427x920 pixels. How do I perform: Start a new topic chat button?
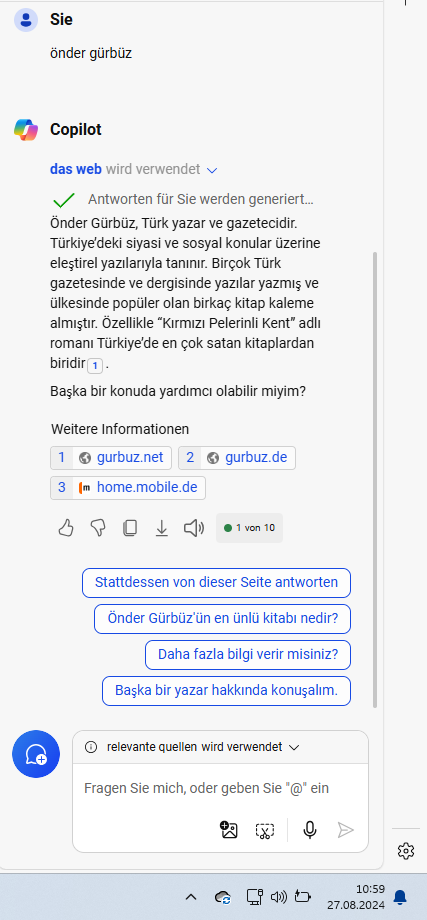tap(36, 755)
